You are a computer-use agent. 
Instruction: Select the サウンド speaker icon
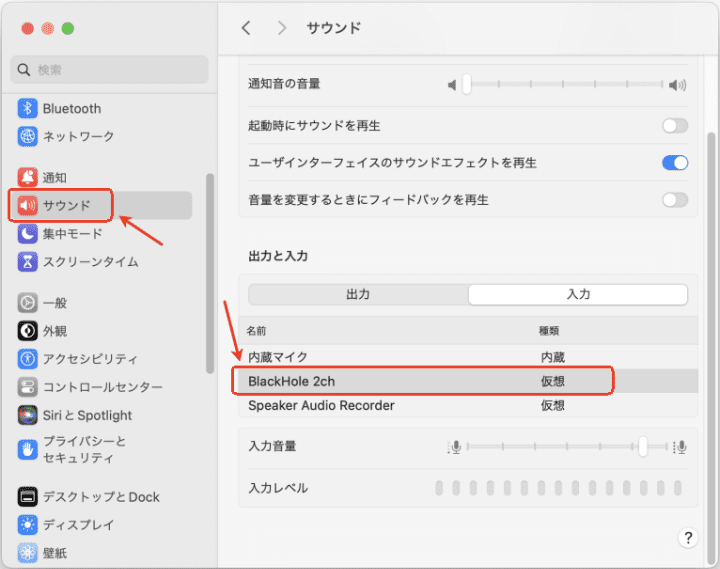pyautogui.click(x=28, y=205)
